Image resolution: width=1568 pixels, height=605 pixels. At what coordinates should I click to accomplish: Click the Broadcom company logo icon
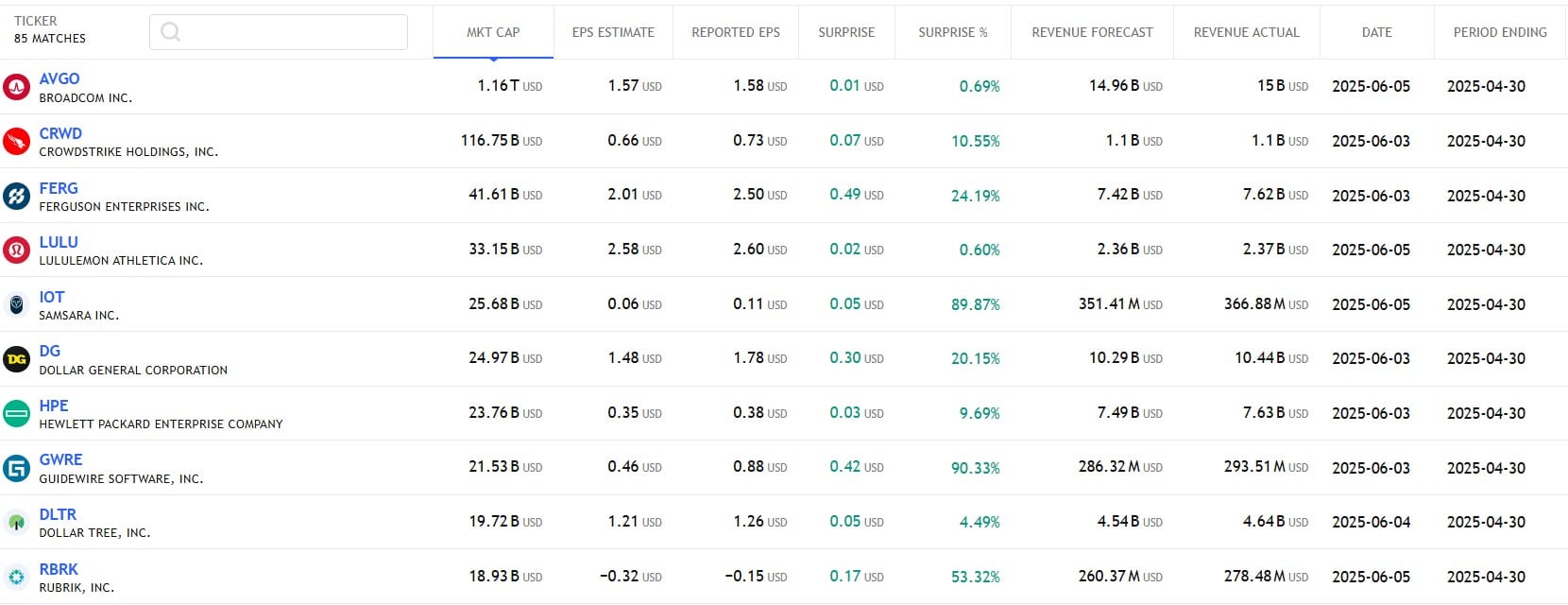[x=16, y=87]
